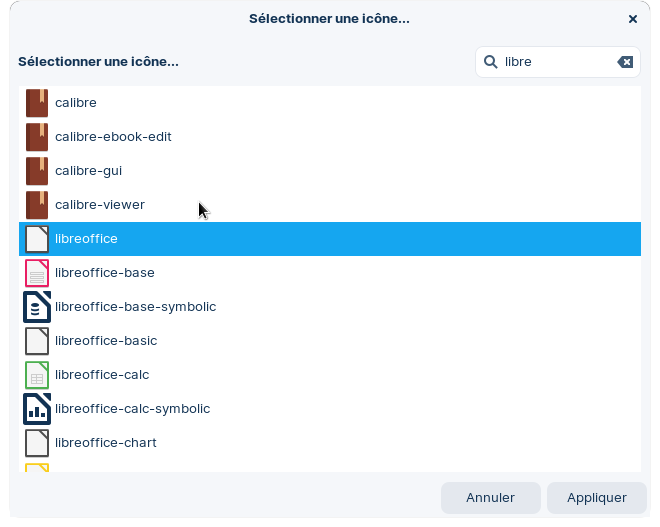Screen dimensions: 660x527
Task: Focus the icon search input field
Action: 556,62
